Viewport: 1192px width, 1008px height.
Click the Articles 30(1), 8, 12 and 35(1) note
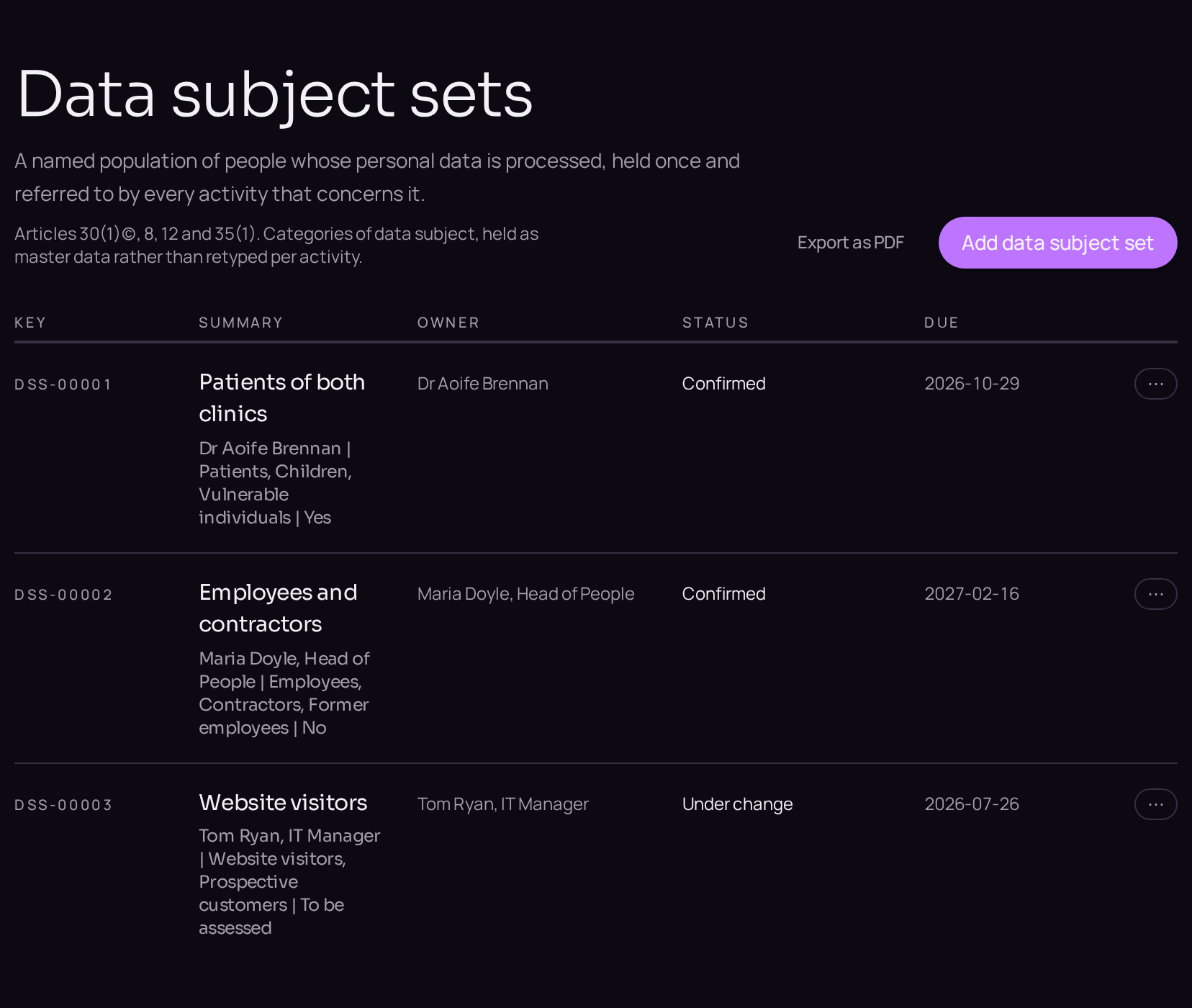tap(276, 246)
